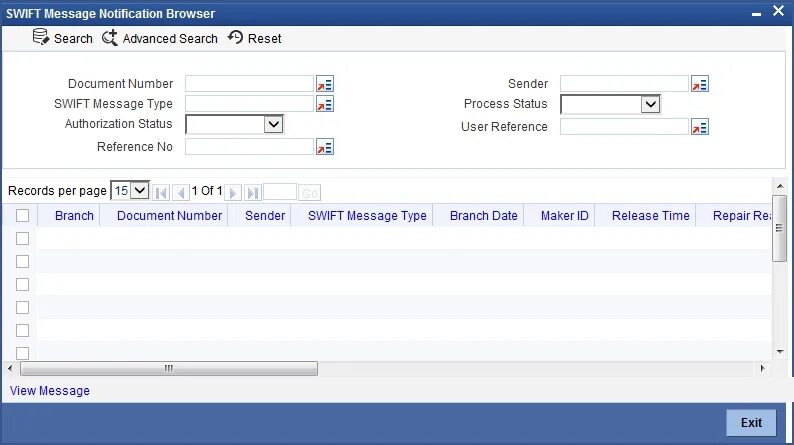794x445 pixels.
Task: Click the Search database icon
Action: coord(41,37)
